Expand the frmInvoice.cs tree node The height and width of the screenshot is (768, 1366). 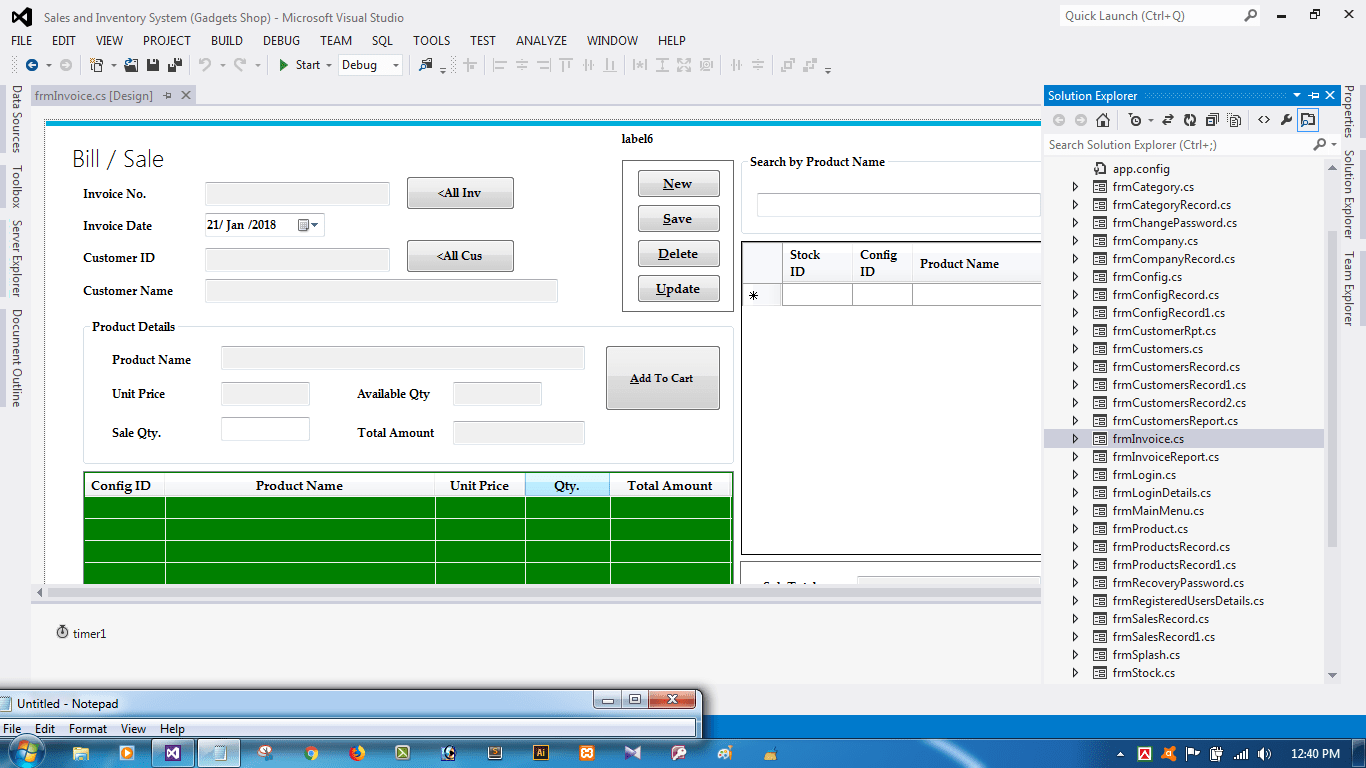point(1075,439)
